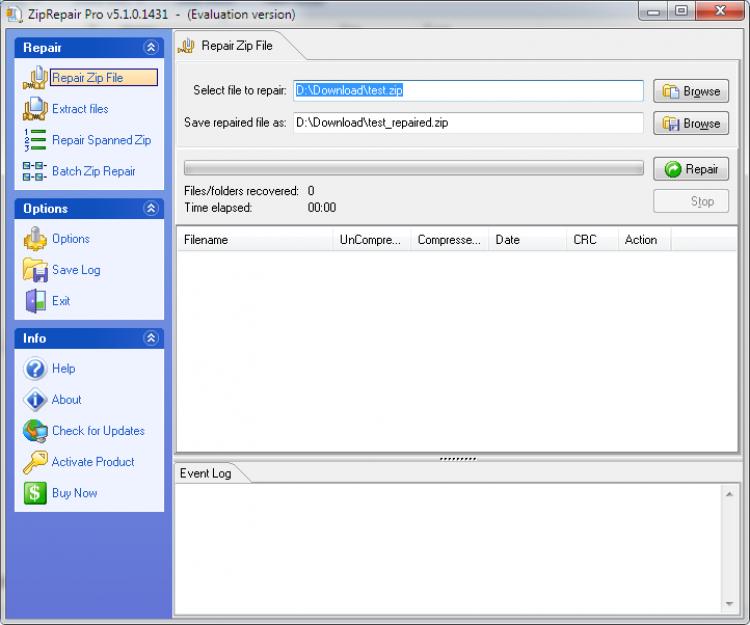Open Batch Zip Repair link
The image size is (750, 625).
click(x=94, y=171)
